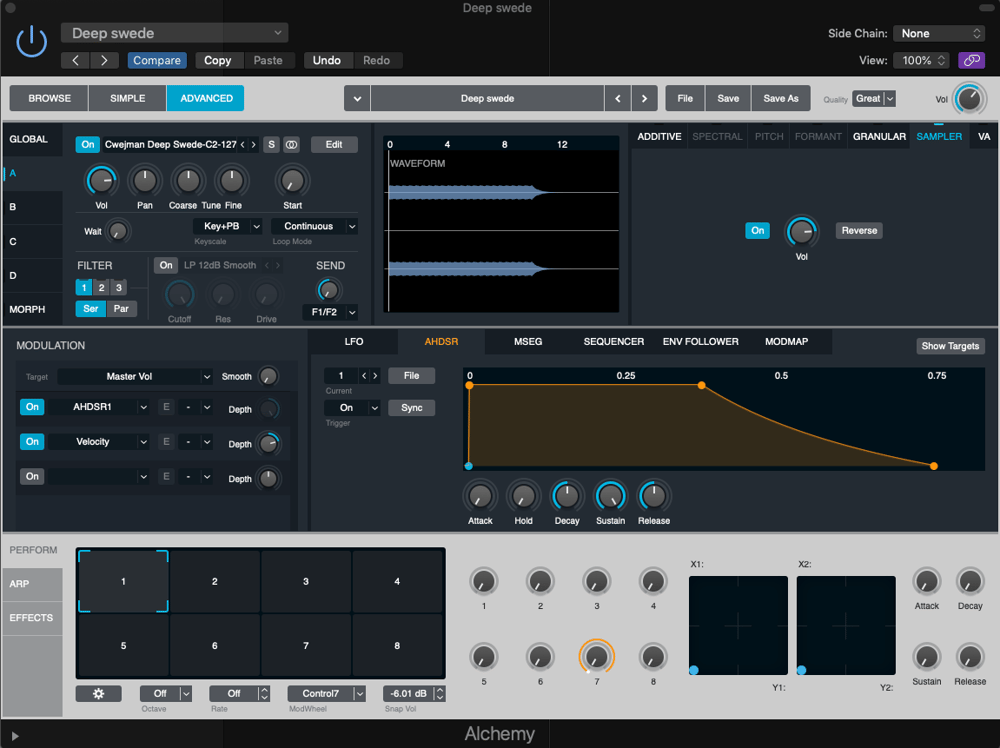The image size is (1000, 748).
Task: Click the AHDSR Decay knob
Action: (566, 496)
